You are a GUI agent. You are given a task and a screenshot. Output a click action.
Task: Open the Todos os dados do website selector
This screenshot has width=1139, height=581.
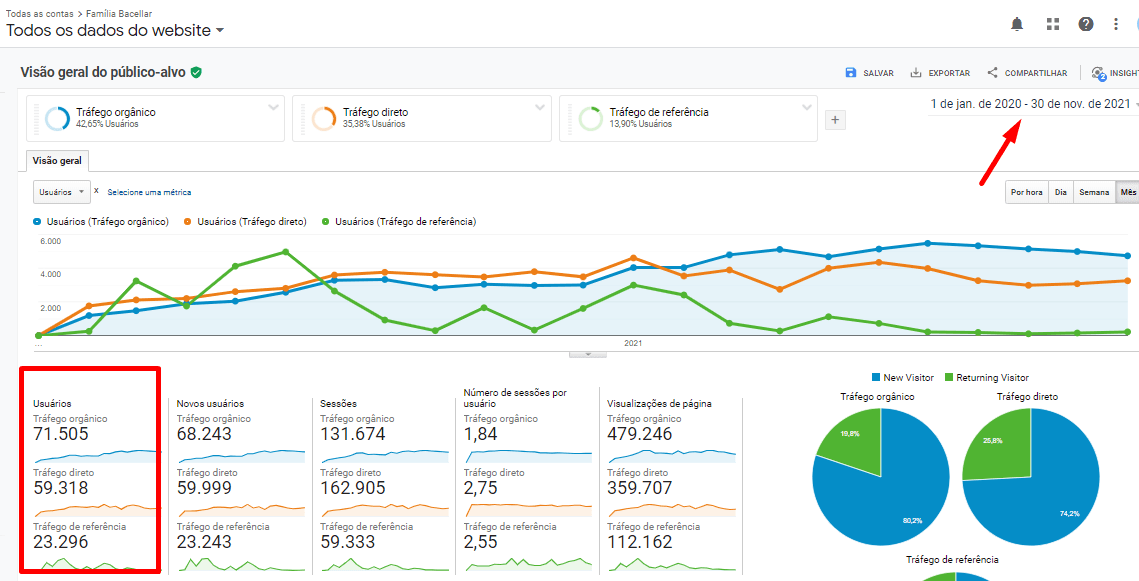coord(115,31)
